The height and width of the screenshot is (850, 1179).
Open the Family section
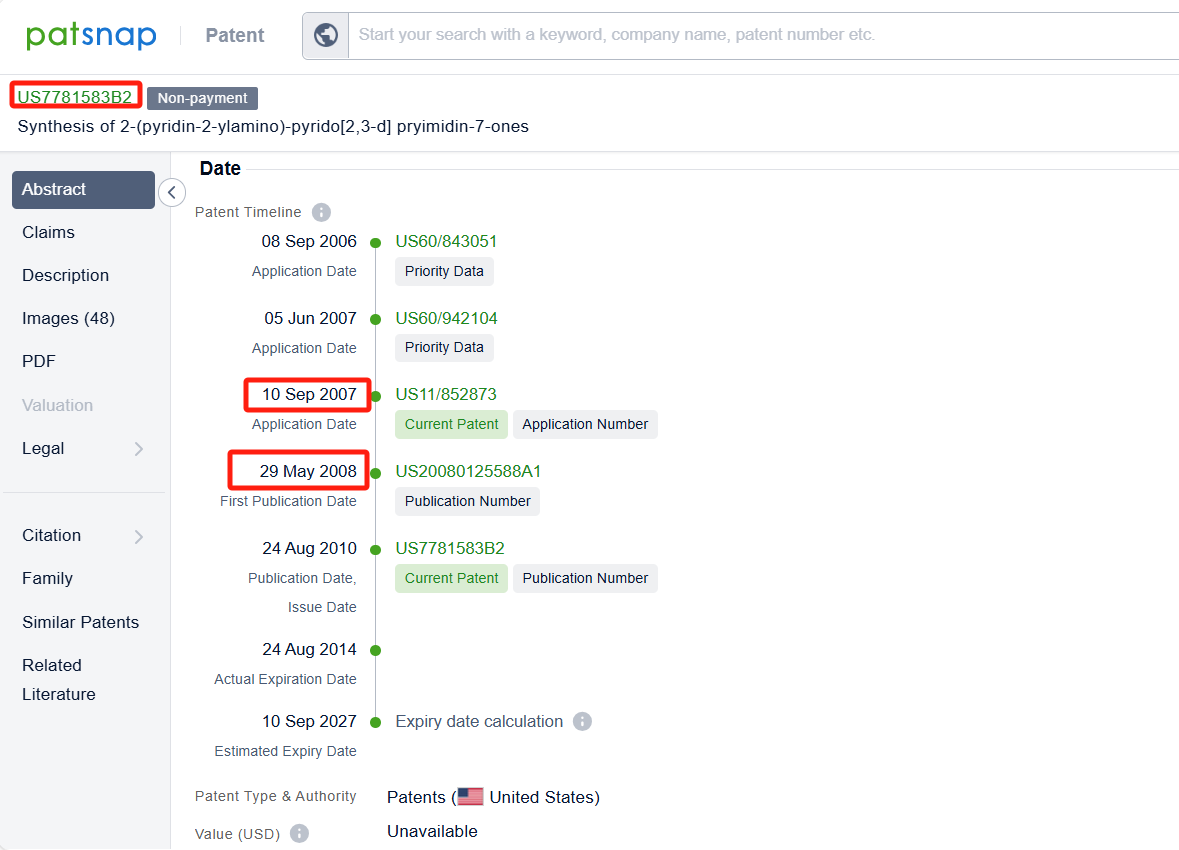(48, 578)
